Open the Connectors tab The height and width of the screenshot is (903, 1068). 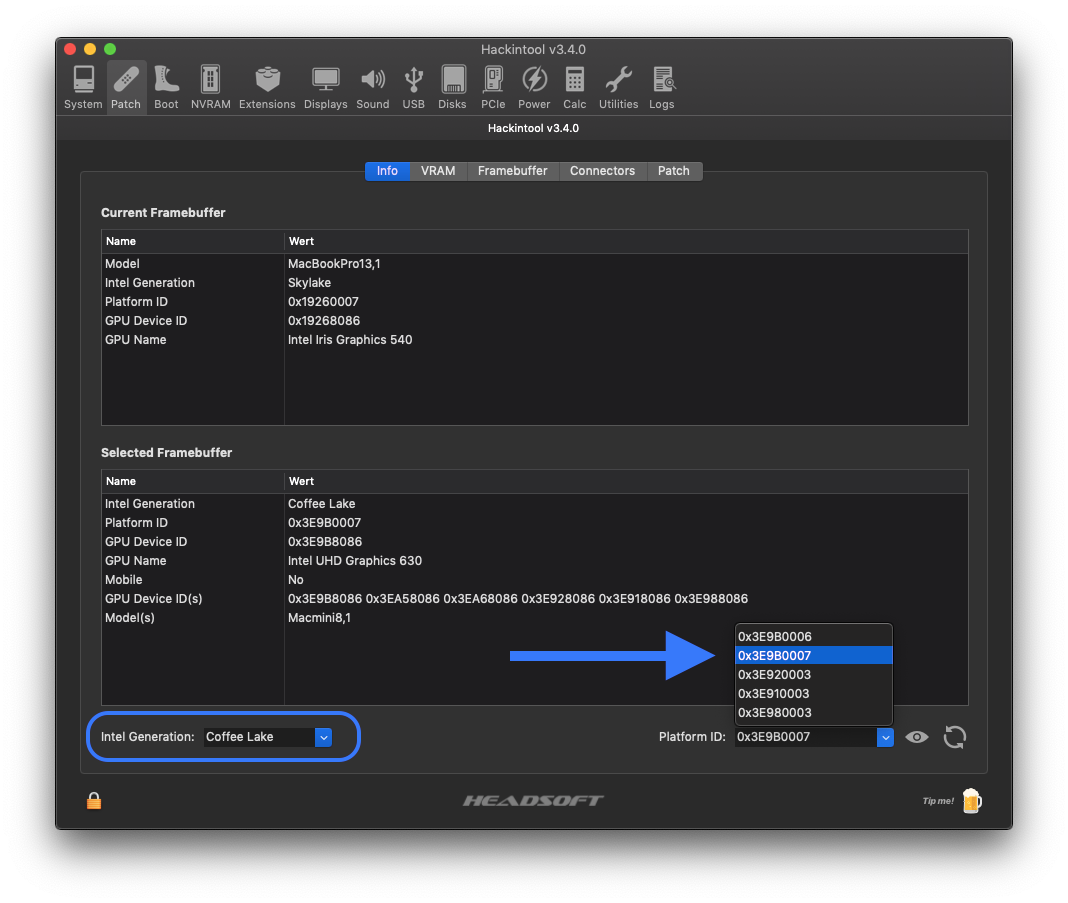pos(602,171)
